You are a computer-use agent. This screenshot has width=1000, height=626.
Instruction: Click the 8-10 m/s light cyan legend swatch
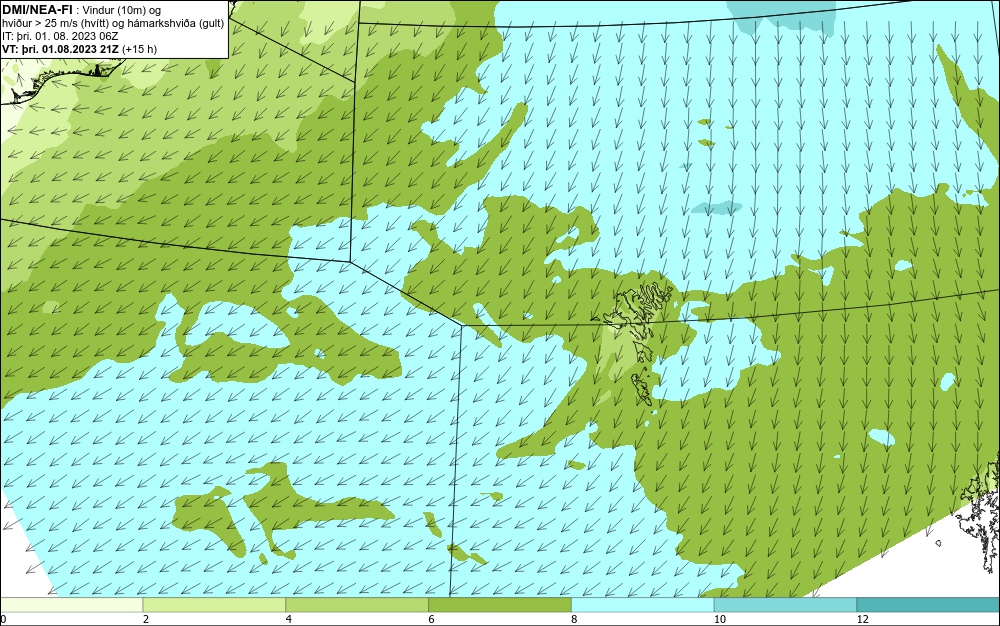(643, 604)
